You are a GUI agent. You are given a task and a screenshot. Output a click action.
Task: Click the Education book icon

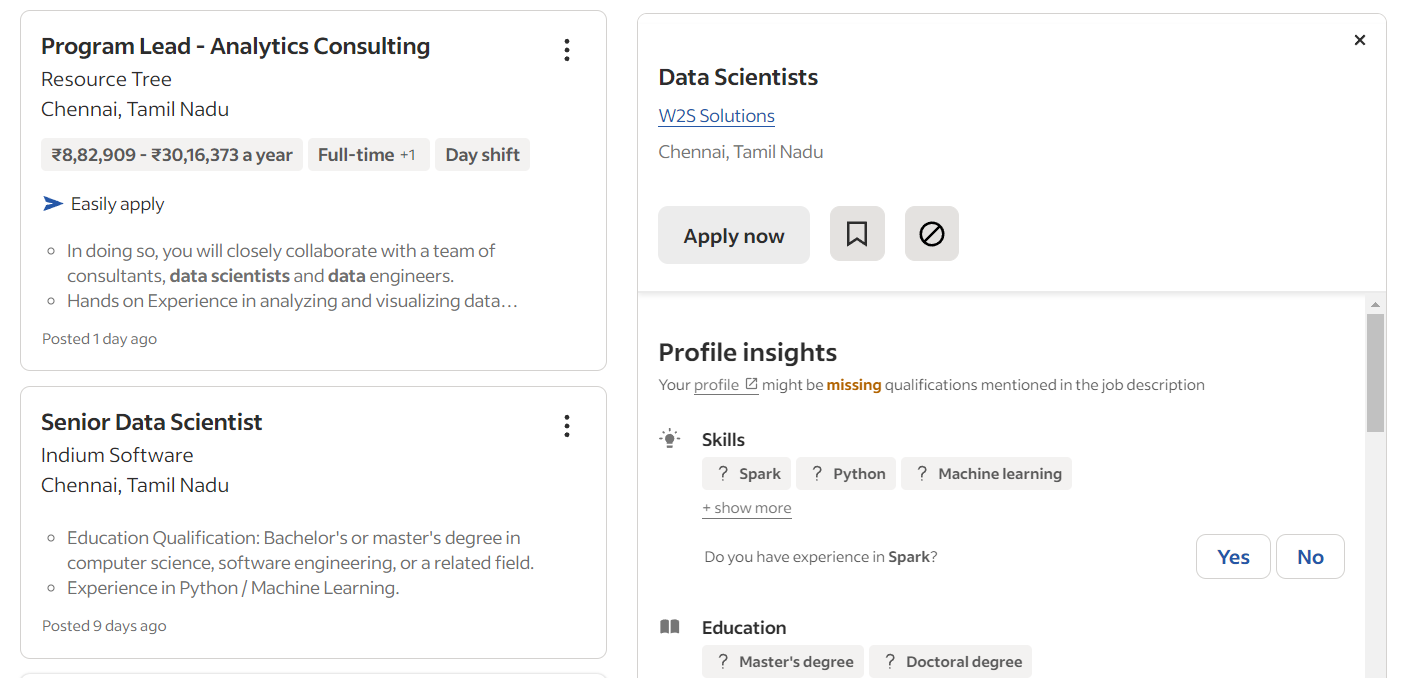(669, 626)
